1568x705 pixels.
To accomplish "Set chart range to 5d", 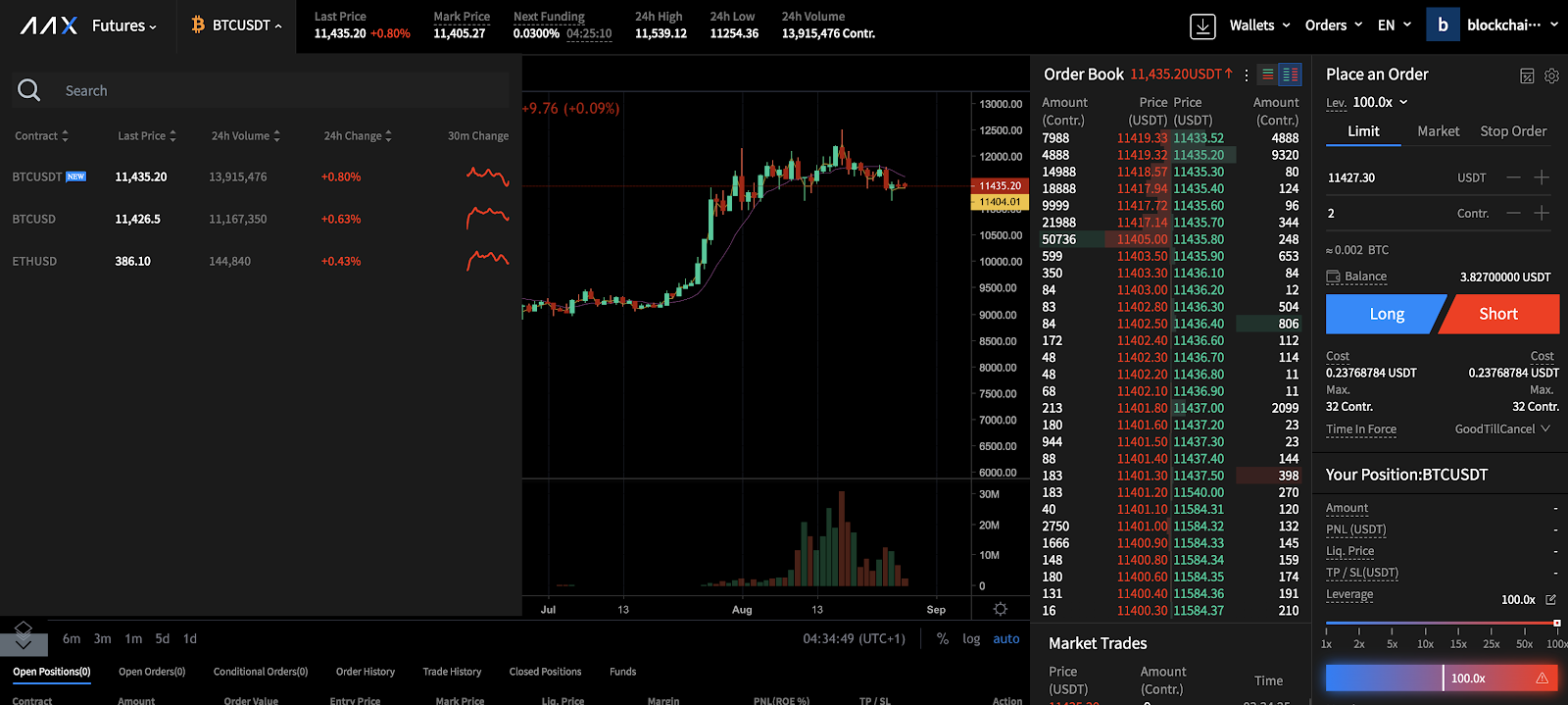I will (x=163, y=638).
